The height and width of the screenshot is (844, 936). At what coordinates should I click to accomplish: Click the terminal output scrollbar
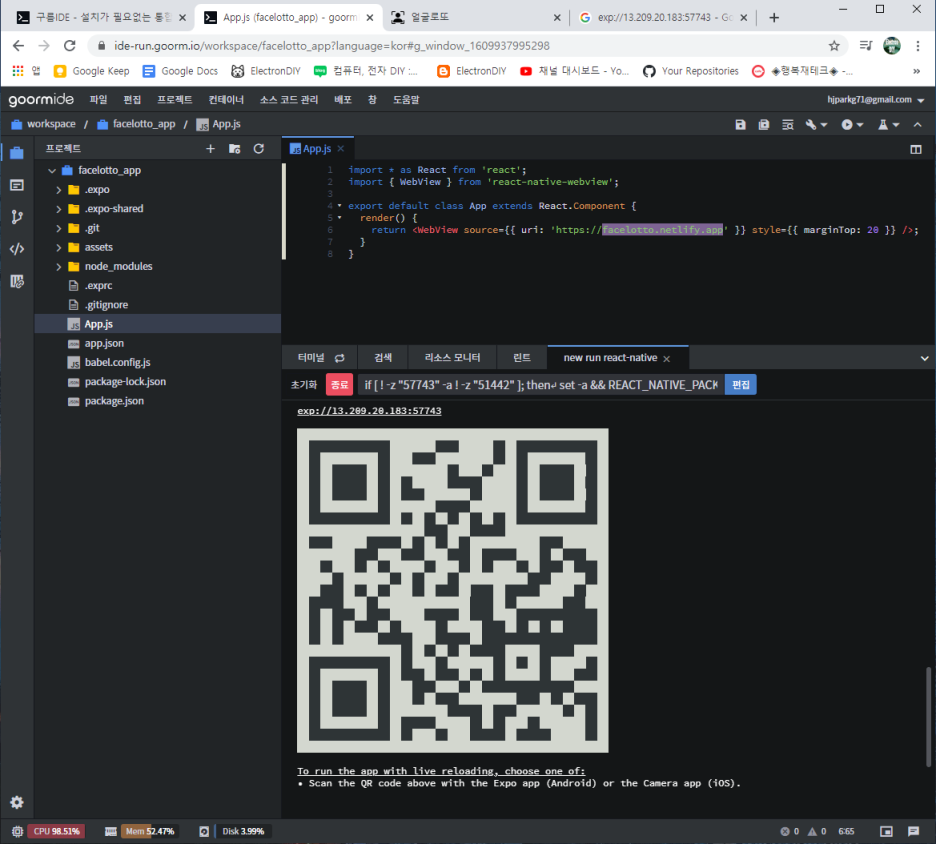pyautogui.click(x=928, y=717)
